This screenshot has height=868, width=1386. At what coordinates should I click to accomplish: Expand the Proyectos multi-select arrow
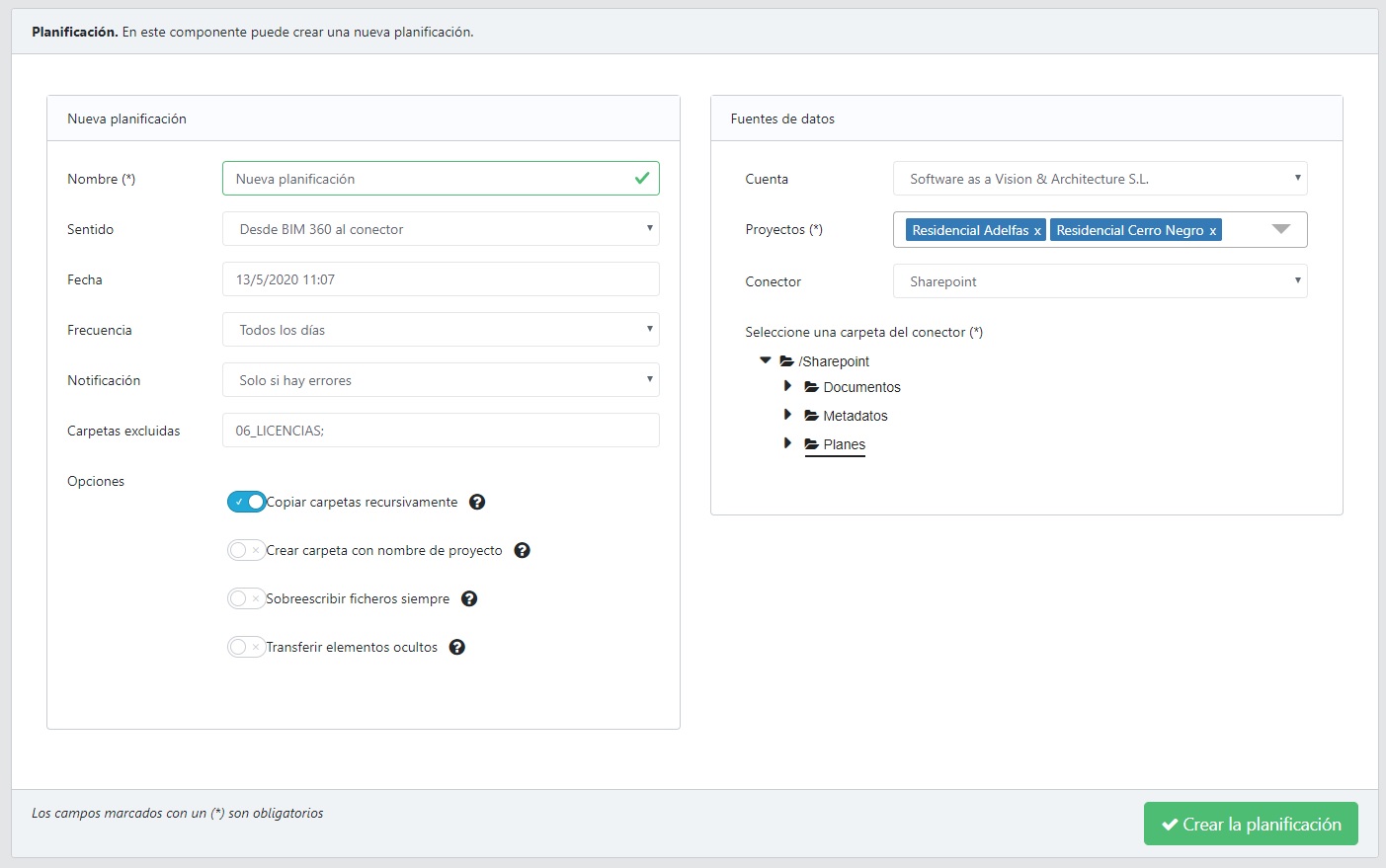1281,229
